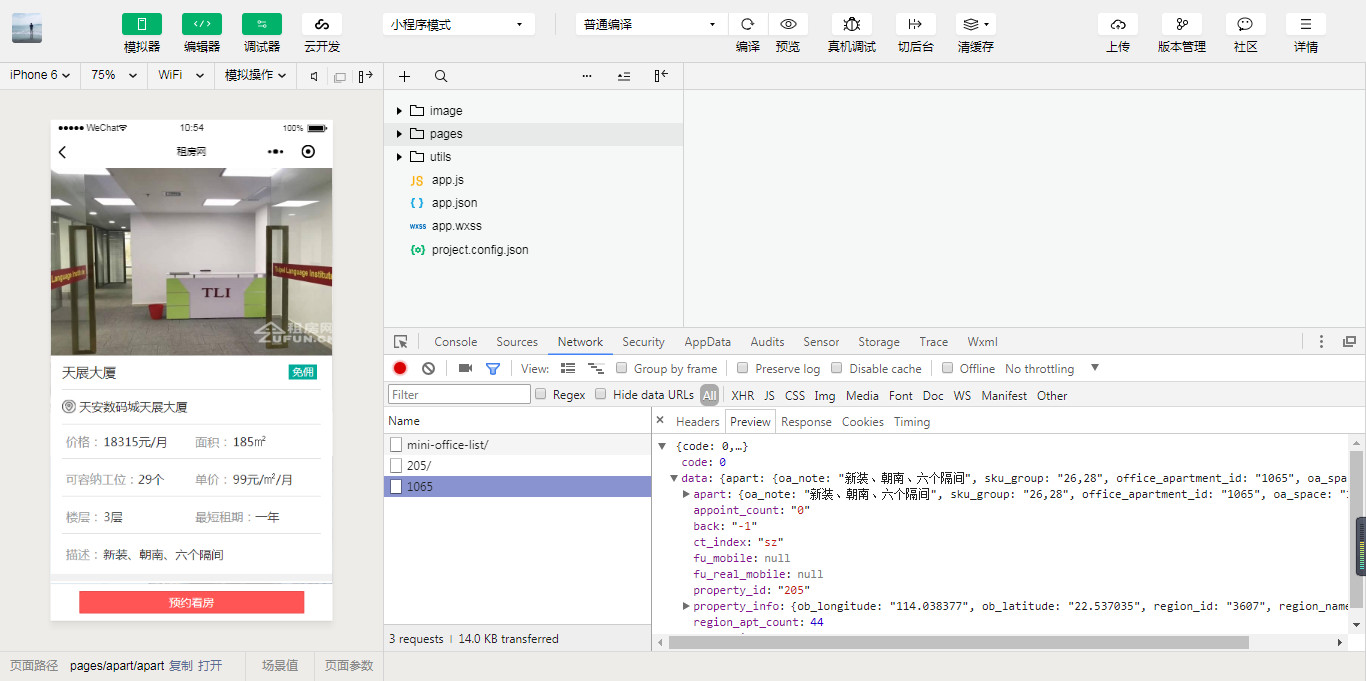Click the red record network log button
1366x681 pixels.
[x=400, y=369]
